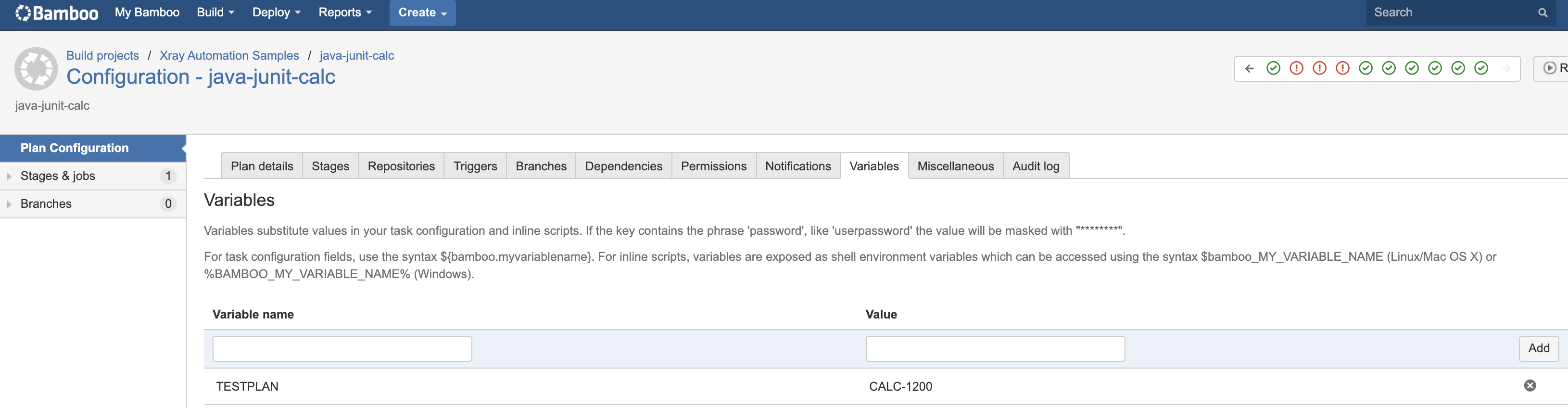Click the back arrow in build history
1568x408 pixels.
pos(1250,68)
